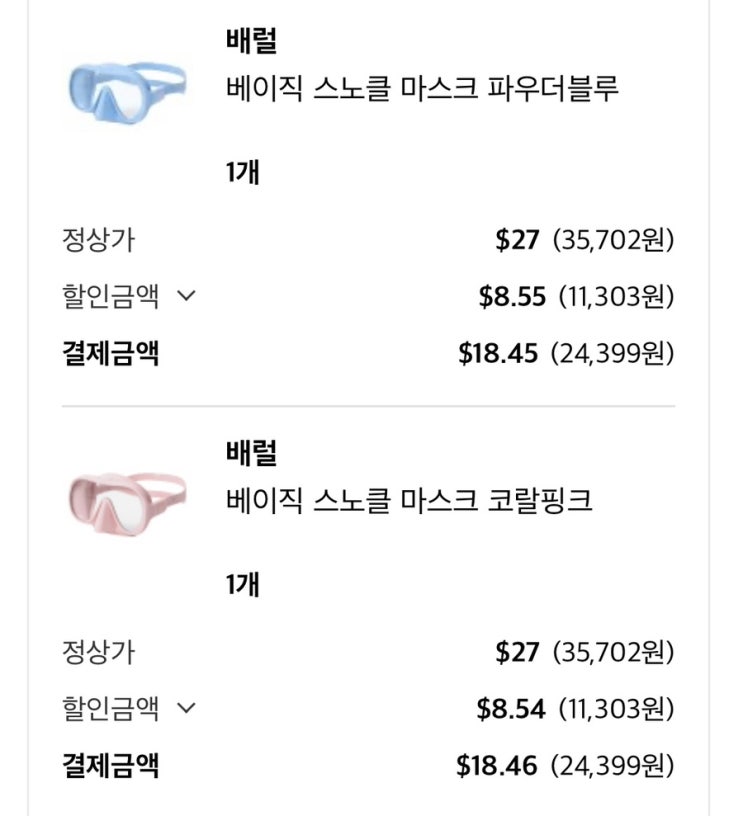
Task: Click the second 배럴 brand name
Action: [252, 453]
